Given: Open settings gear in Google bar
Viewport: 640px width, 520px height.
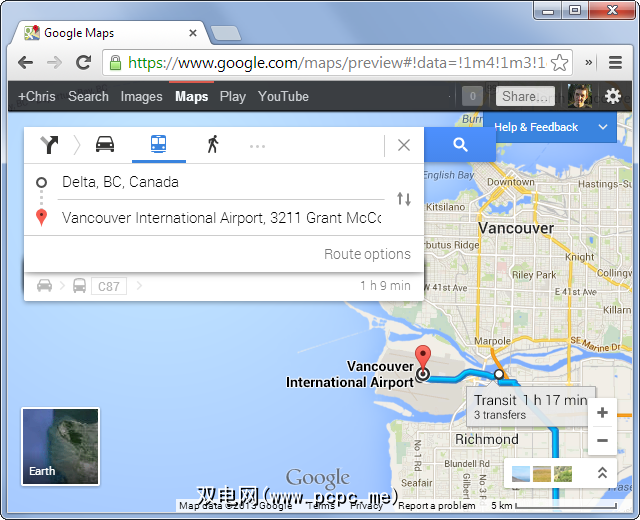Looking at the screenshot, I should [x=612, y=96].
